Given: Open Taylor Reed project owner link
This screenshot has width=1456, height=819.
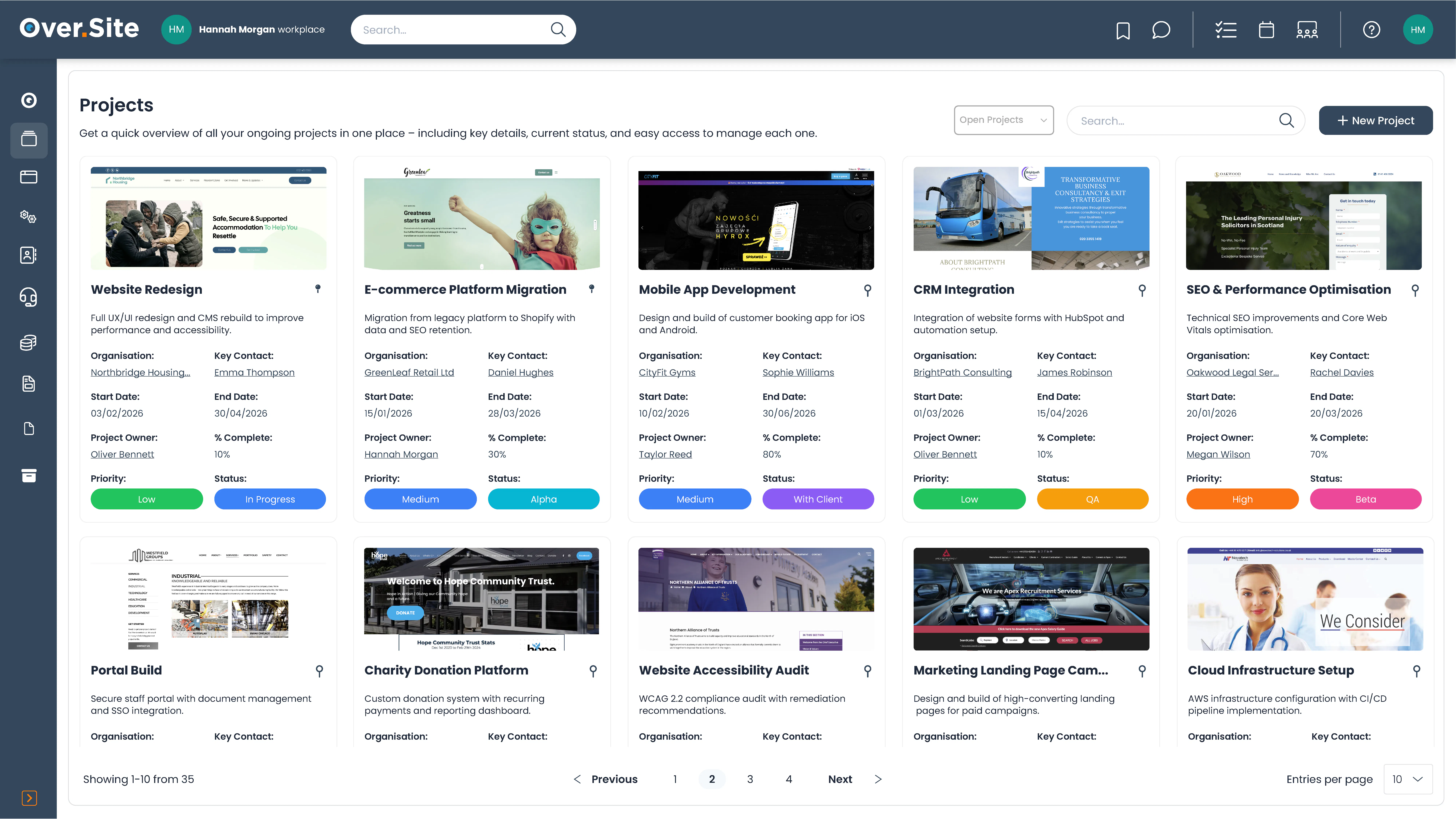Looking at the screenshot, I should point(665,454).
